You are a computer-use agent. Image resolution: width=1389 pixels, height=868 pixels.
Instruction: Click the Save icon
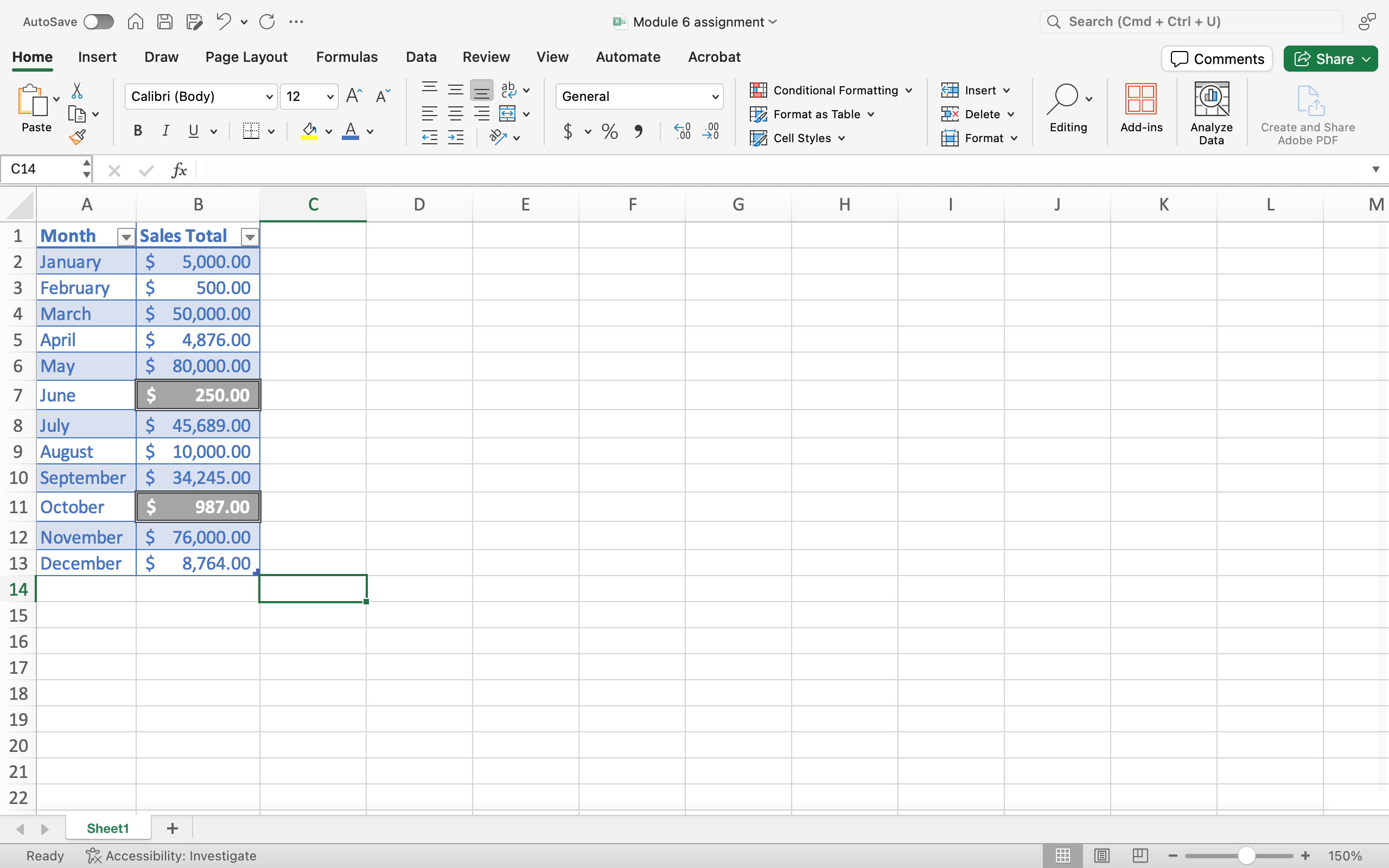click(x=165, y=22)
